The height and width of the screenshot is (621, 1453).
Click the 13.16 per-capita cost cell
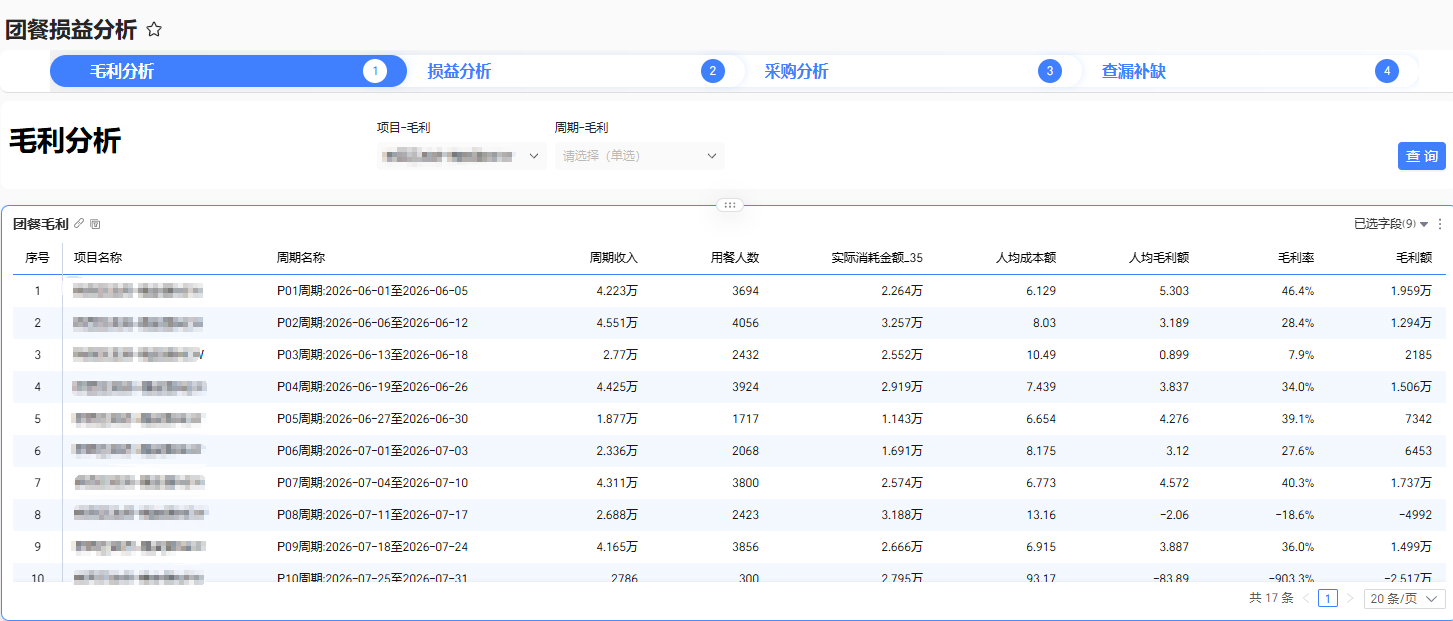point(1042,515)
